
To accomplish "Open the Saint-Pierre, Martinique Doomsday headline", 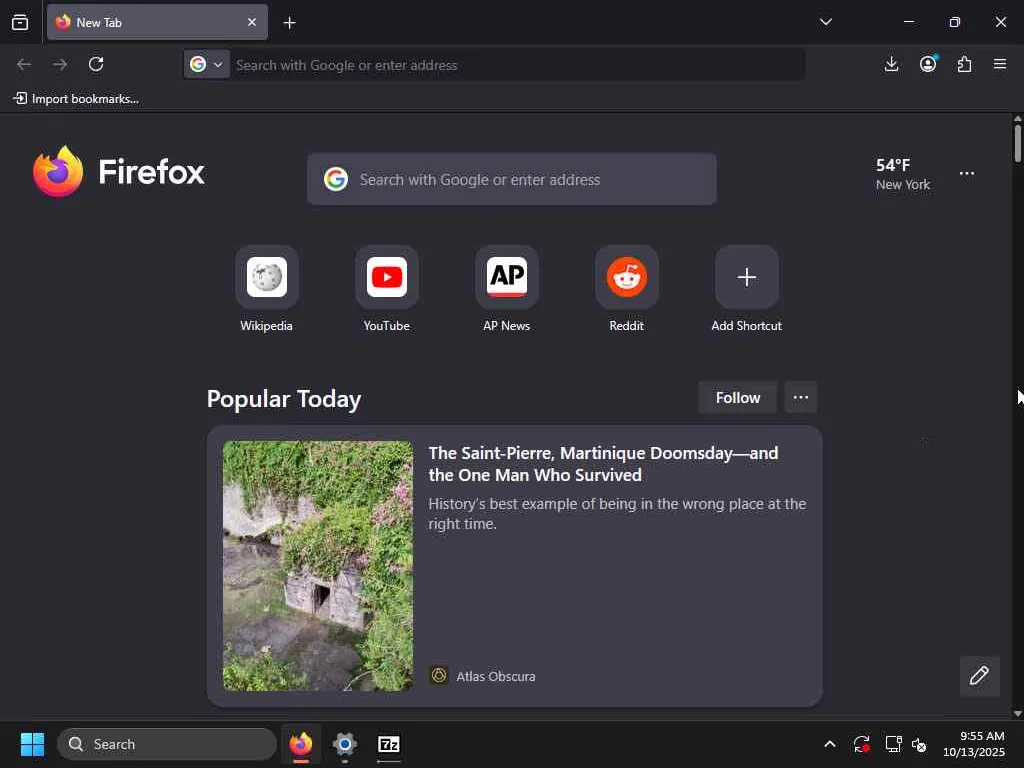I will click(603, 464).
